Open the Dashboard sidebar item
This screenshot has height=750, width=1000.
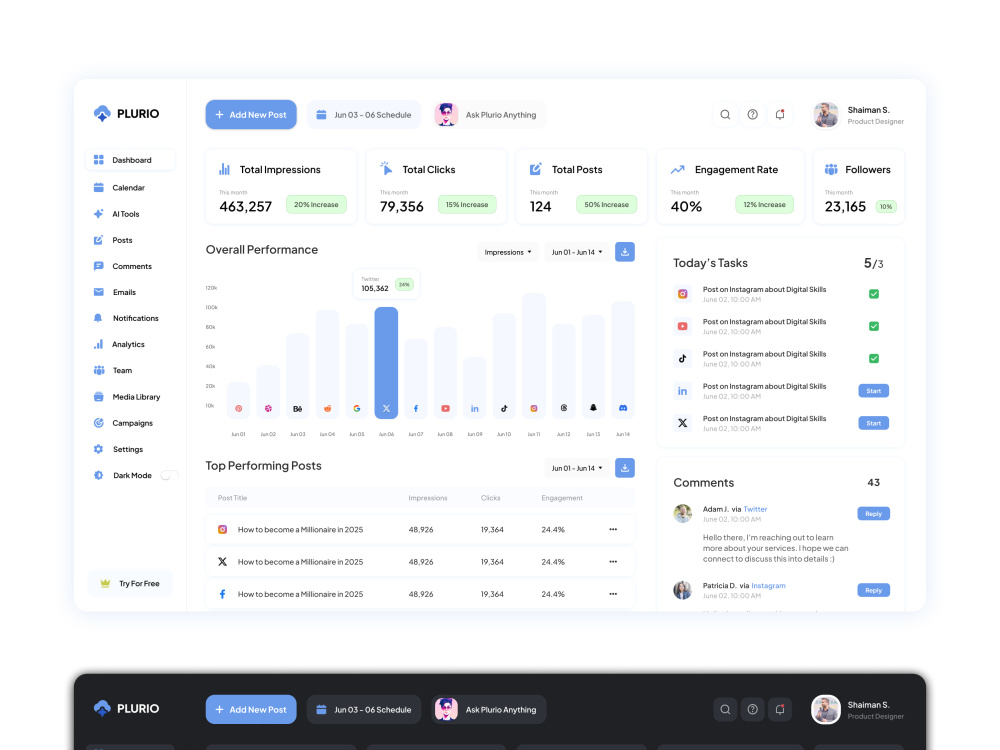click(x=130, y=160)
